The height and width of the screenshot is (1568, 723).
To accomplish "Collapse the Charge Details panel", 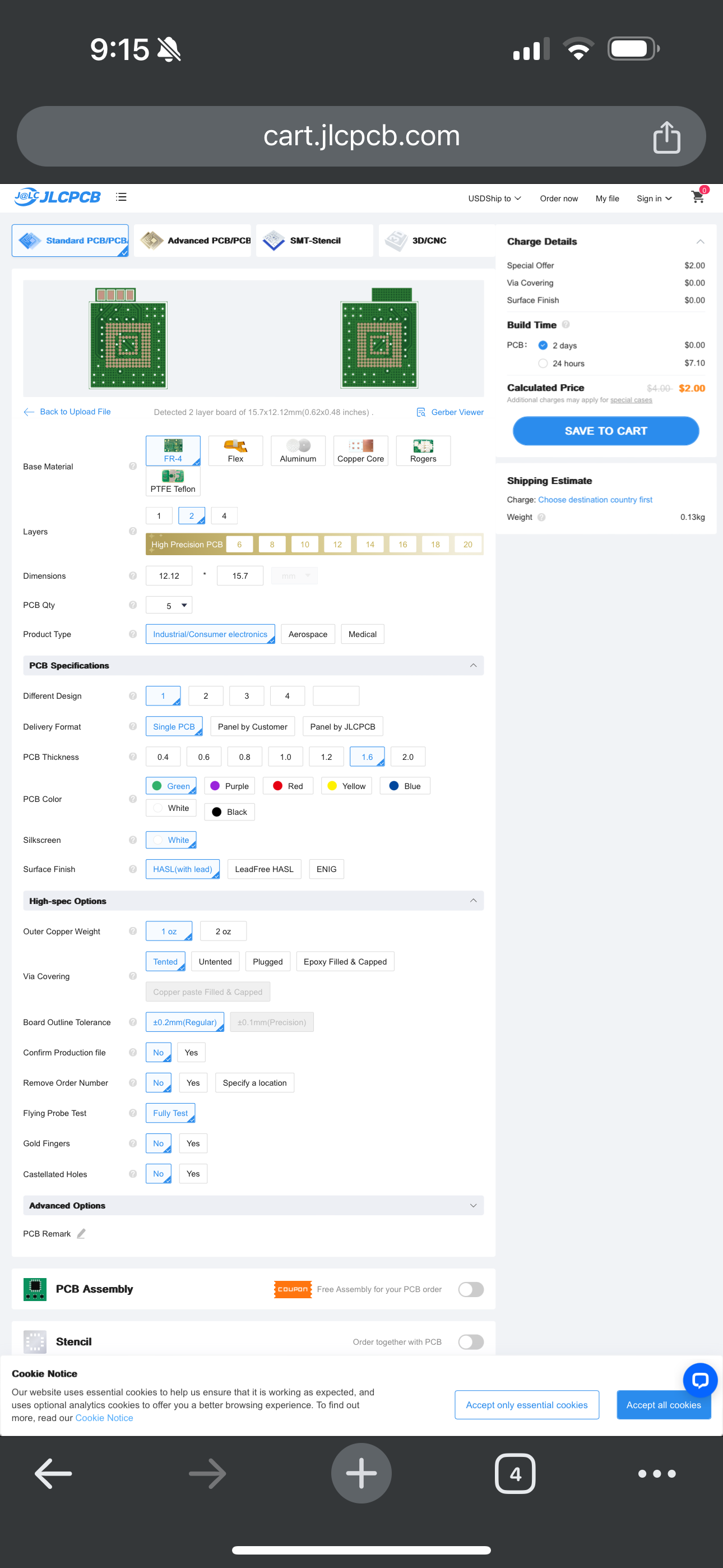I will [x=701, y=242].
